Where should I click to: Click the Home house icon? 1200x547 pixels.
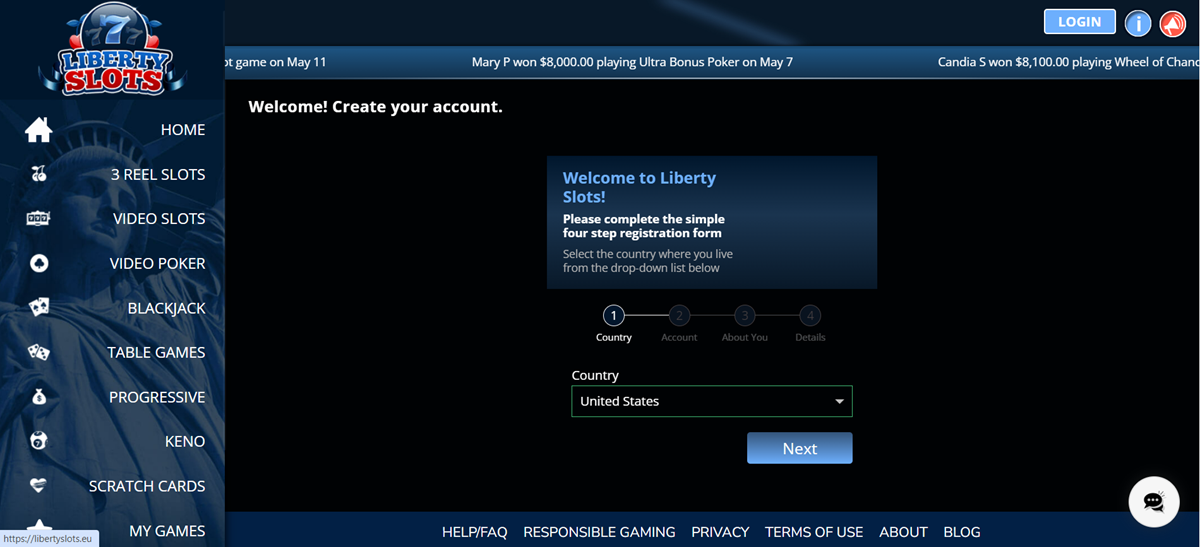[38, 130]
